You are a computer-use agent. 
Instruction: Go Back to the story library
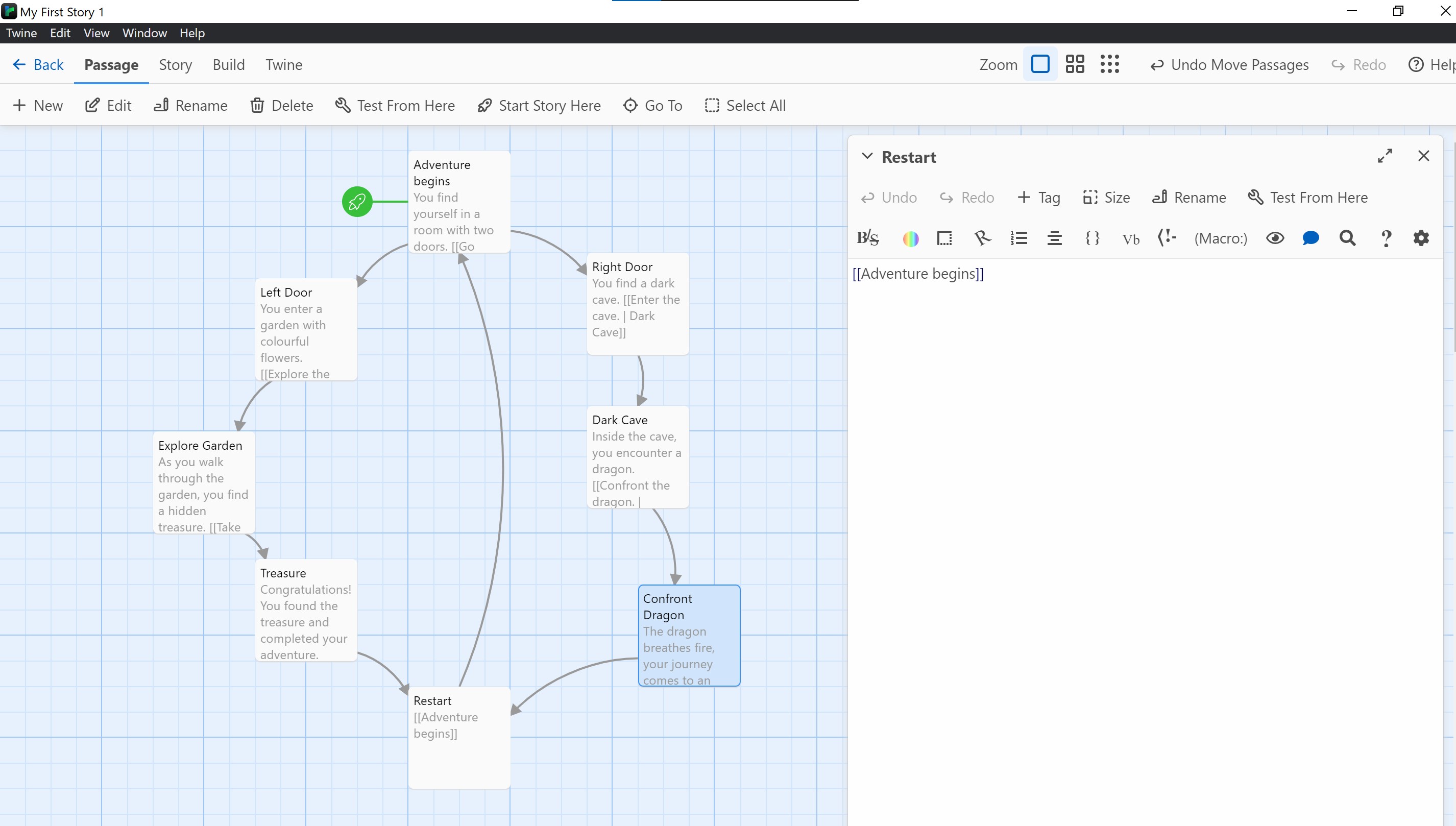click(x=38, y=65)
